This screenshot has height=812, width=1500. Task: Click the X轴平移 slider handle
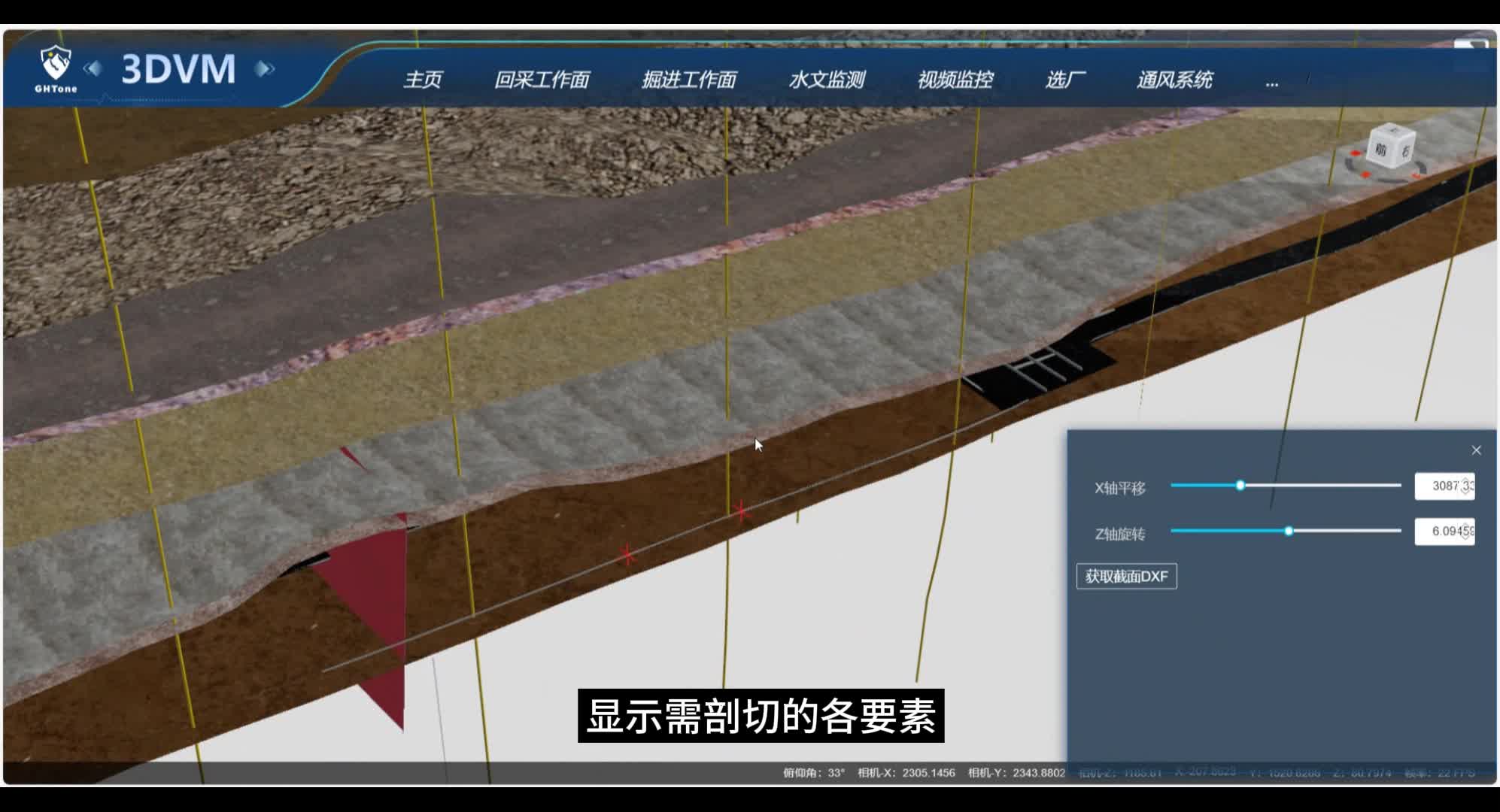point(1240,486)
